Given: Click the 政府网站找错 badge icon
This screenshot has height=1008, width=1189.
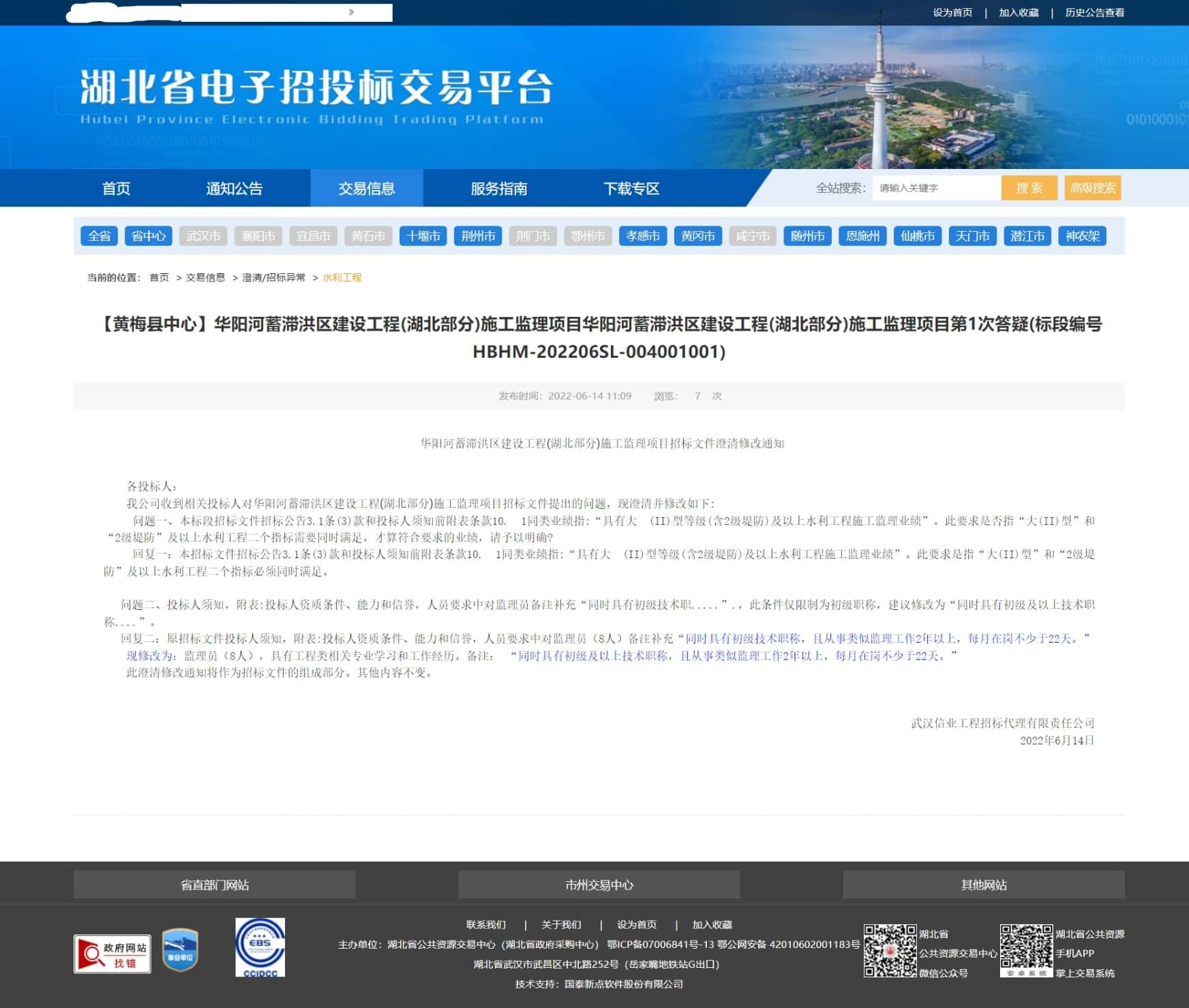Looking at the screenshot, I should (112, 953).
